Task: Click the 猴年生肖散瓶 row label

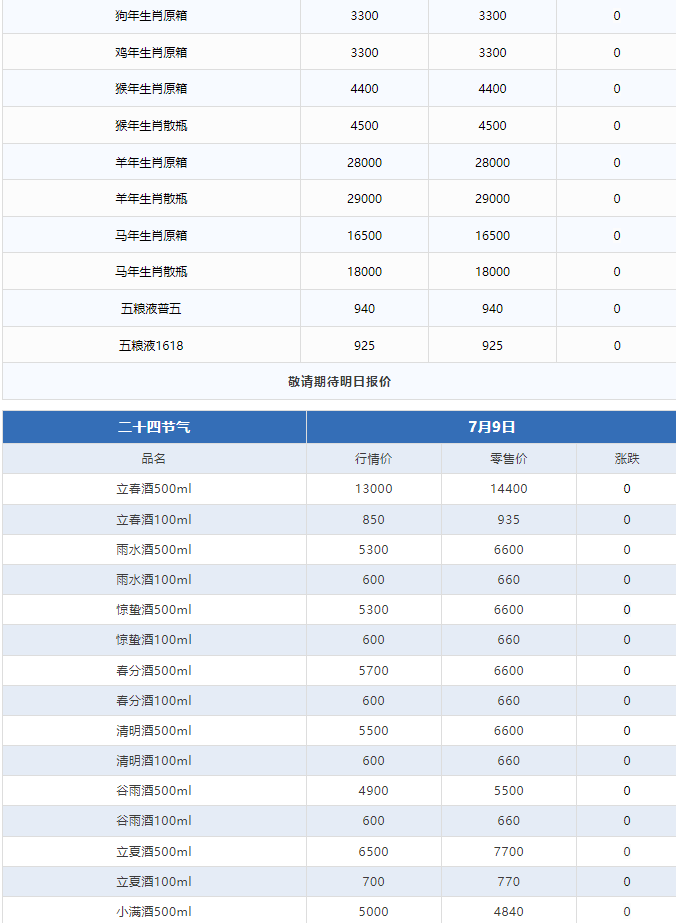Action: click(x=151, y=125)
